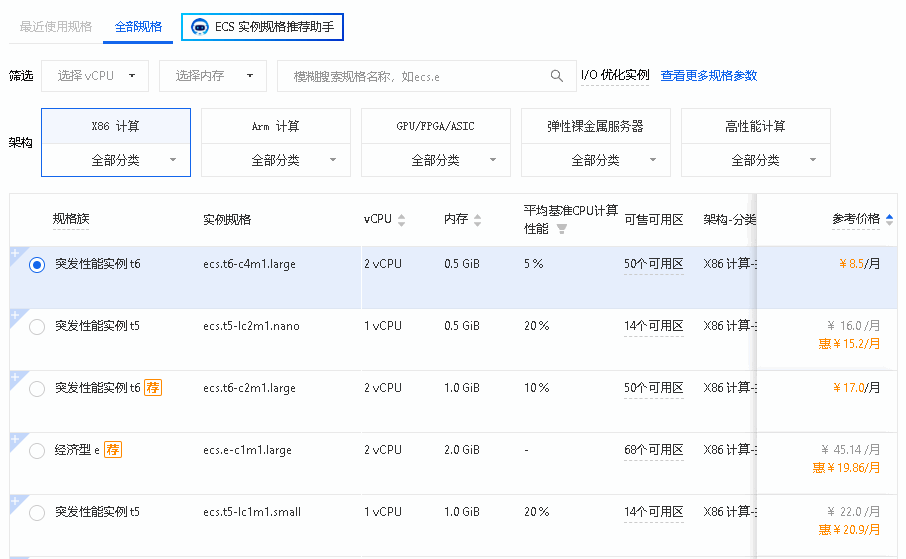Expand 全部分类 under GPU/FPGA/ASIC

point(436,160)
